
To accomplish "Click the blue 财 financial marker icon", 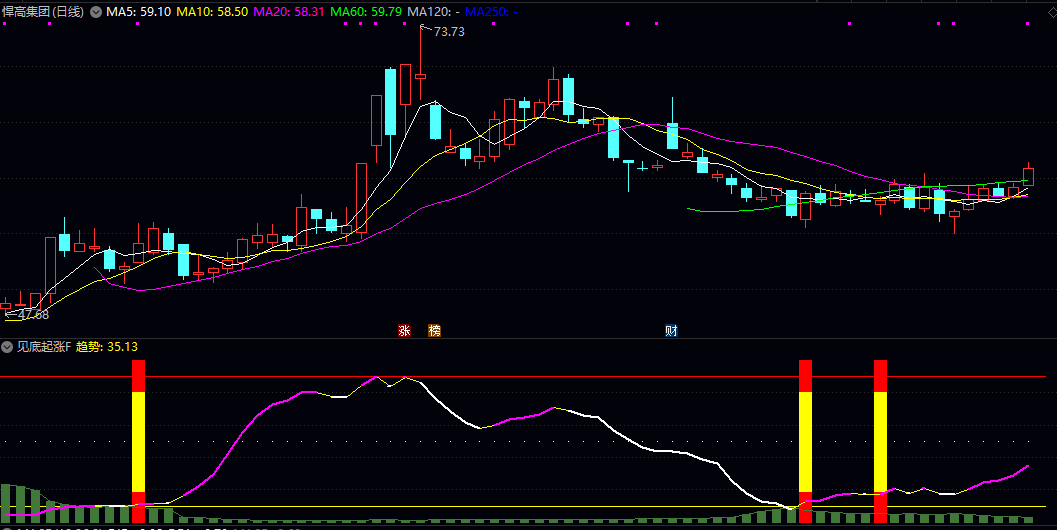I will coord(671,330).
